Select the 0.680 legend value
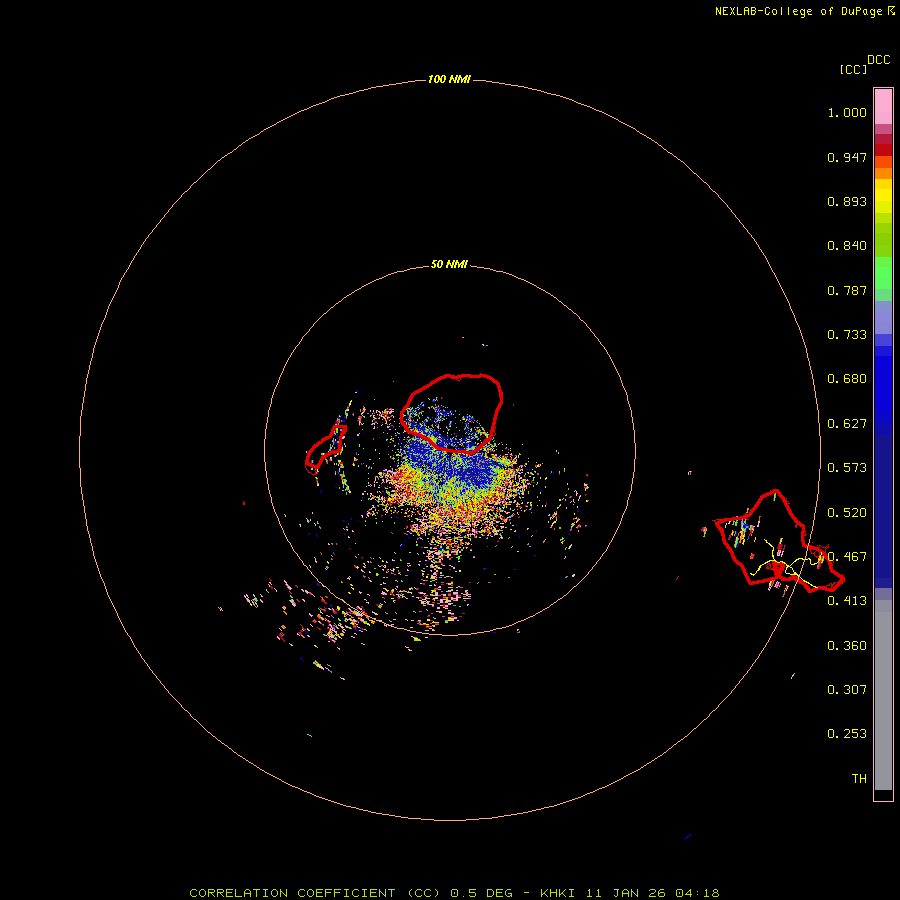The width and height of the screenshot is (900, 900). point(847,379)
